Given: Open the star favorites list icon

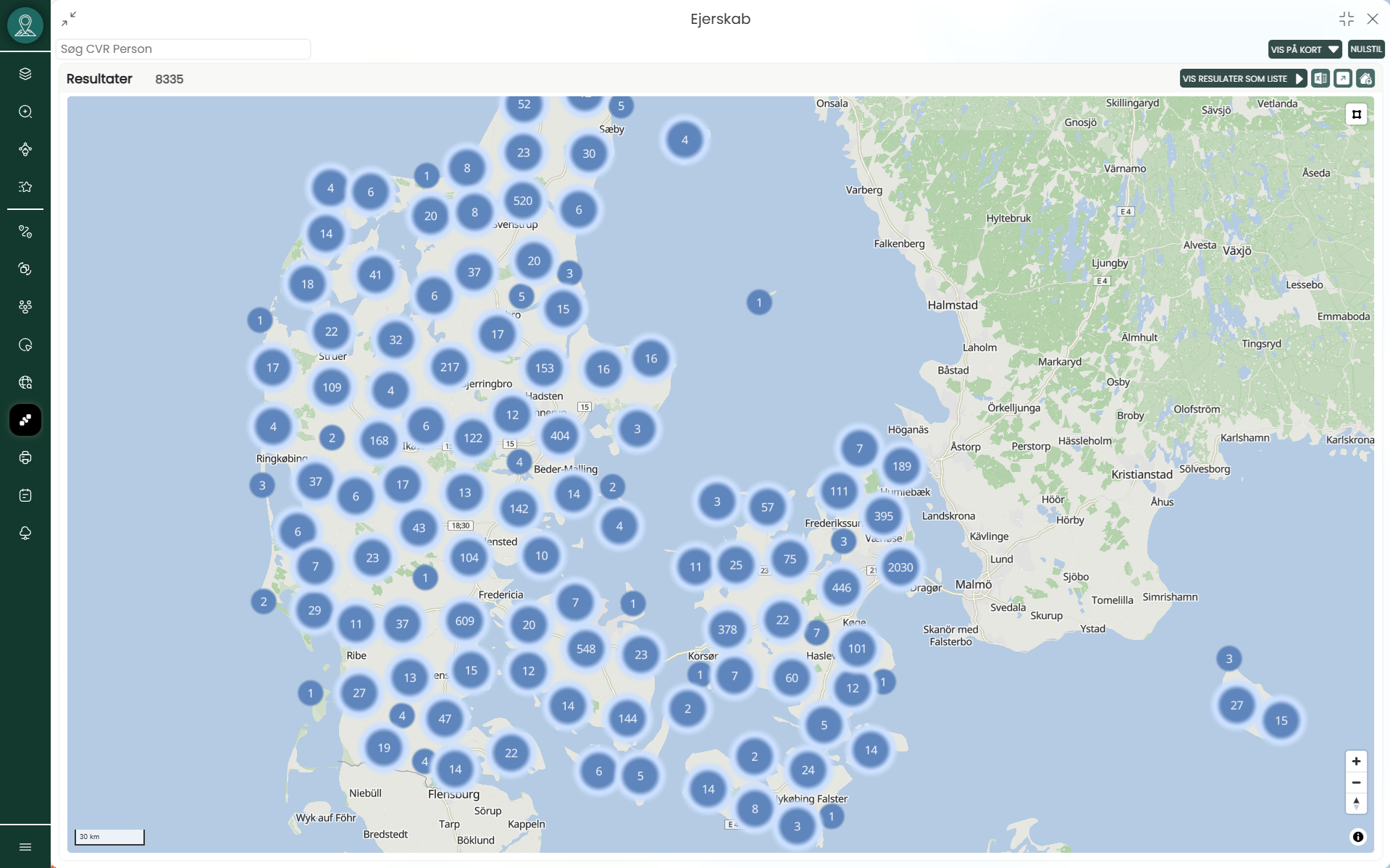Looking at the screenshot, I should pyautogui.click(x=25, y=187).
